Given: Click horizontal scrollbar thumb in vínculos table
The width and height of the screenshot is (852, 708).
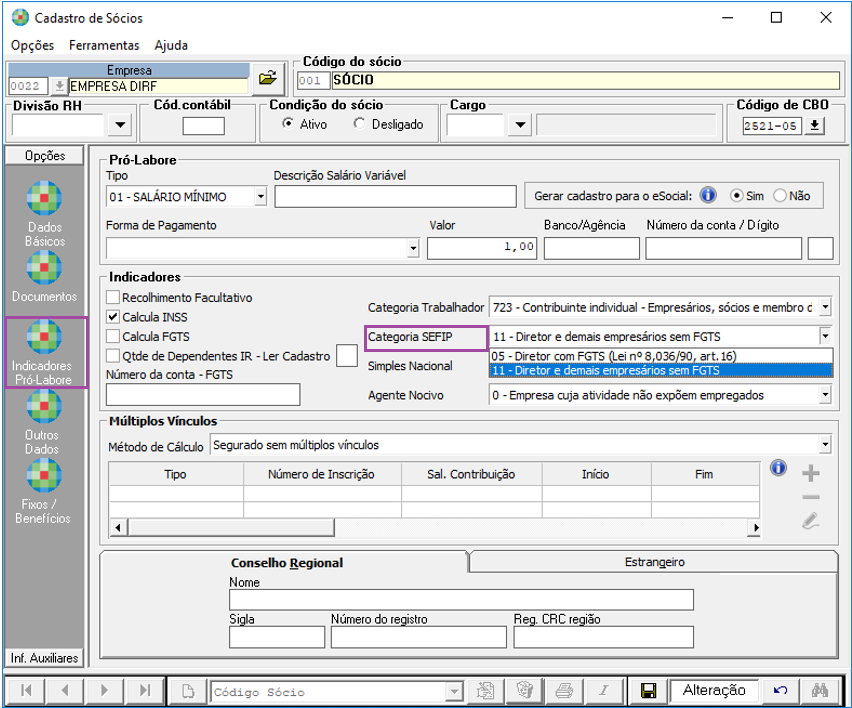Looking at the screenshot, I should coord(231,527).
